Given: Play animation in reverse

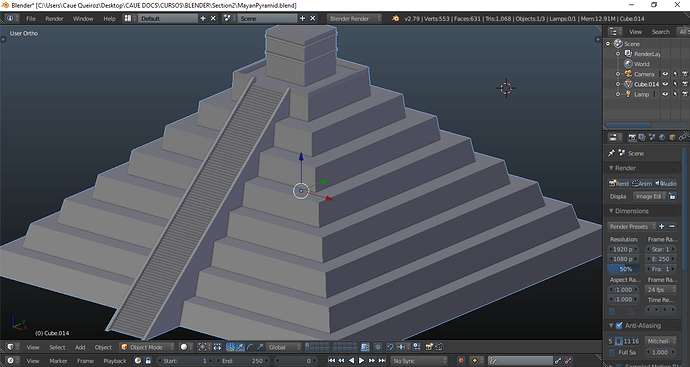Looking at the screenshot, I should coord(352,360).
